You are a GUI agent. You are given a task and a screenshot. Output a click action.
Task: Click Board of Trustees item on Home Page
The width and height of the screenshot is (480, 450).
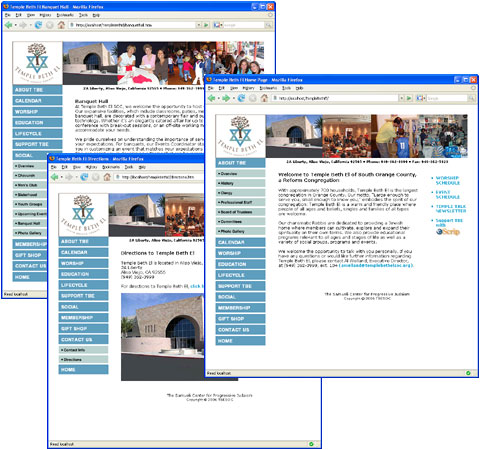(240, 212)
